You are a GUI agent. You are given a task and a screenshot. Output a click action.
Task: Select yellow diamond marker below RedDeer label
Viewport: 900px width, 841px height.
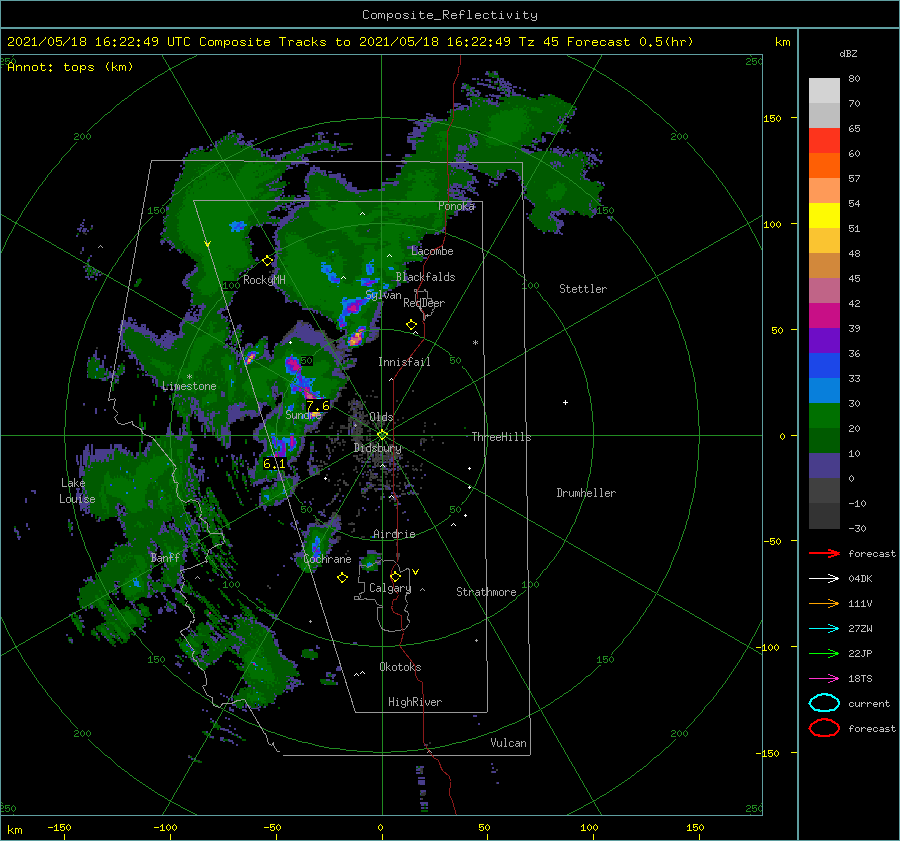[x=411, y=325]
